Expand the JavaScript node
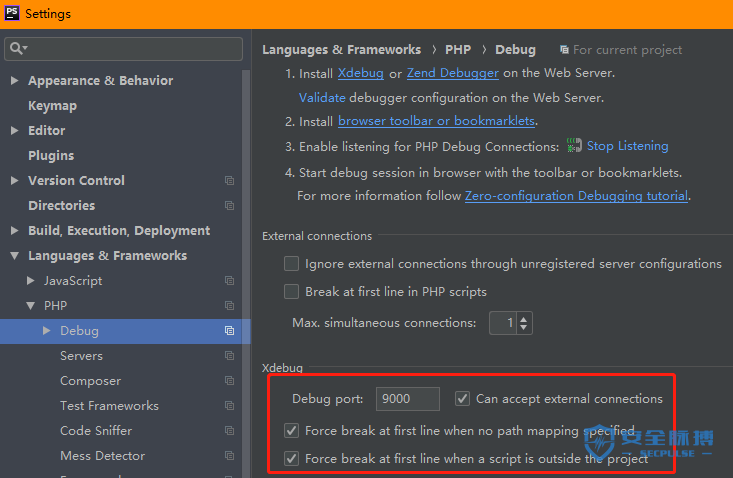This screenshot has height=478, width=733. pyautogui.click(x=30, y=280)
